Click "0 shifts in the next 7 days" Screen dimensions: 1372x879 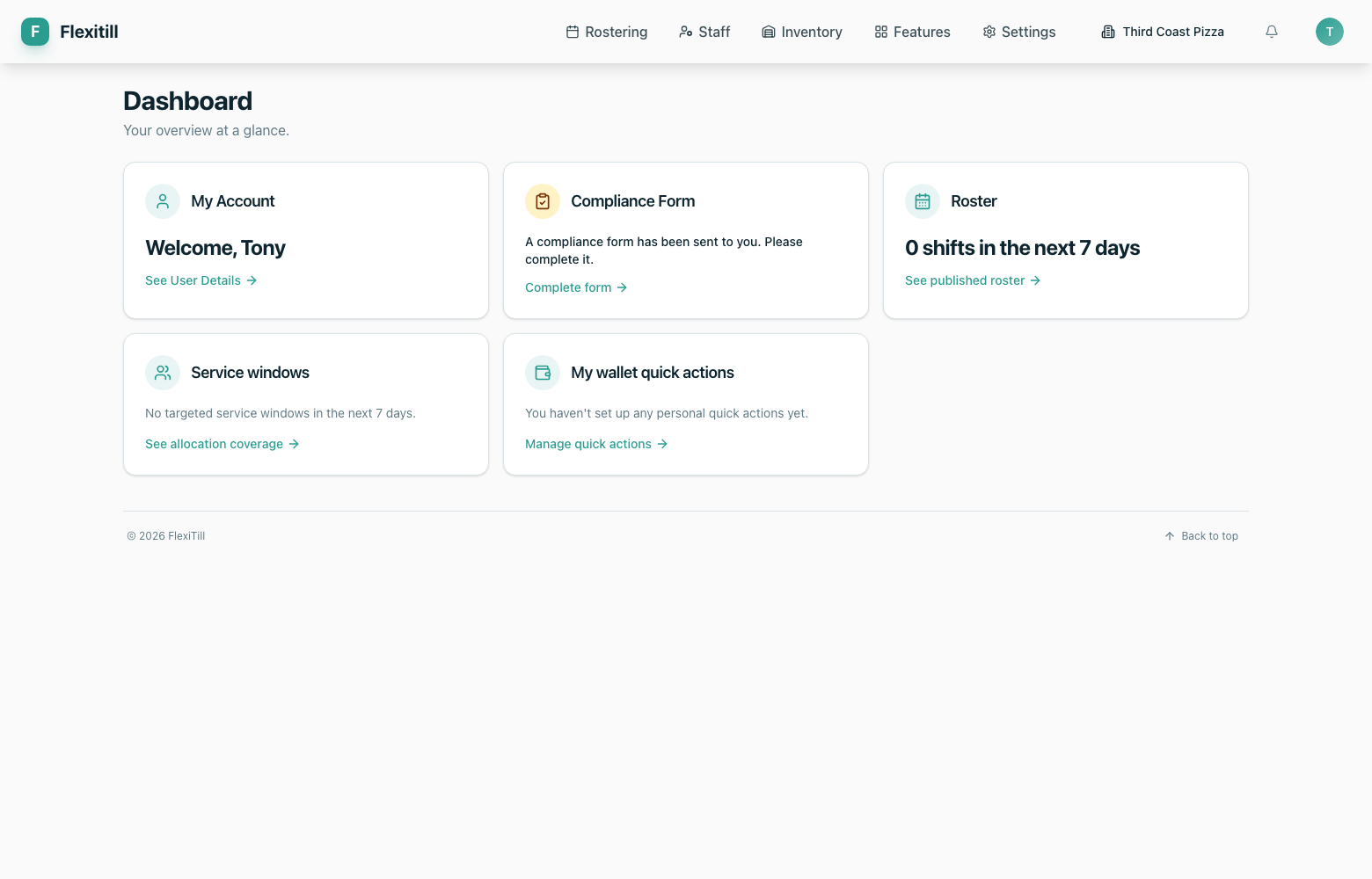[x=1022, y=248]
